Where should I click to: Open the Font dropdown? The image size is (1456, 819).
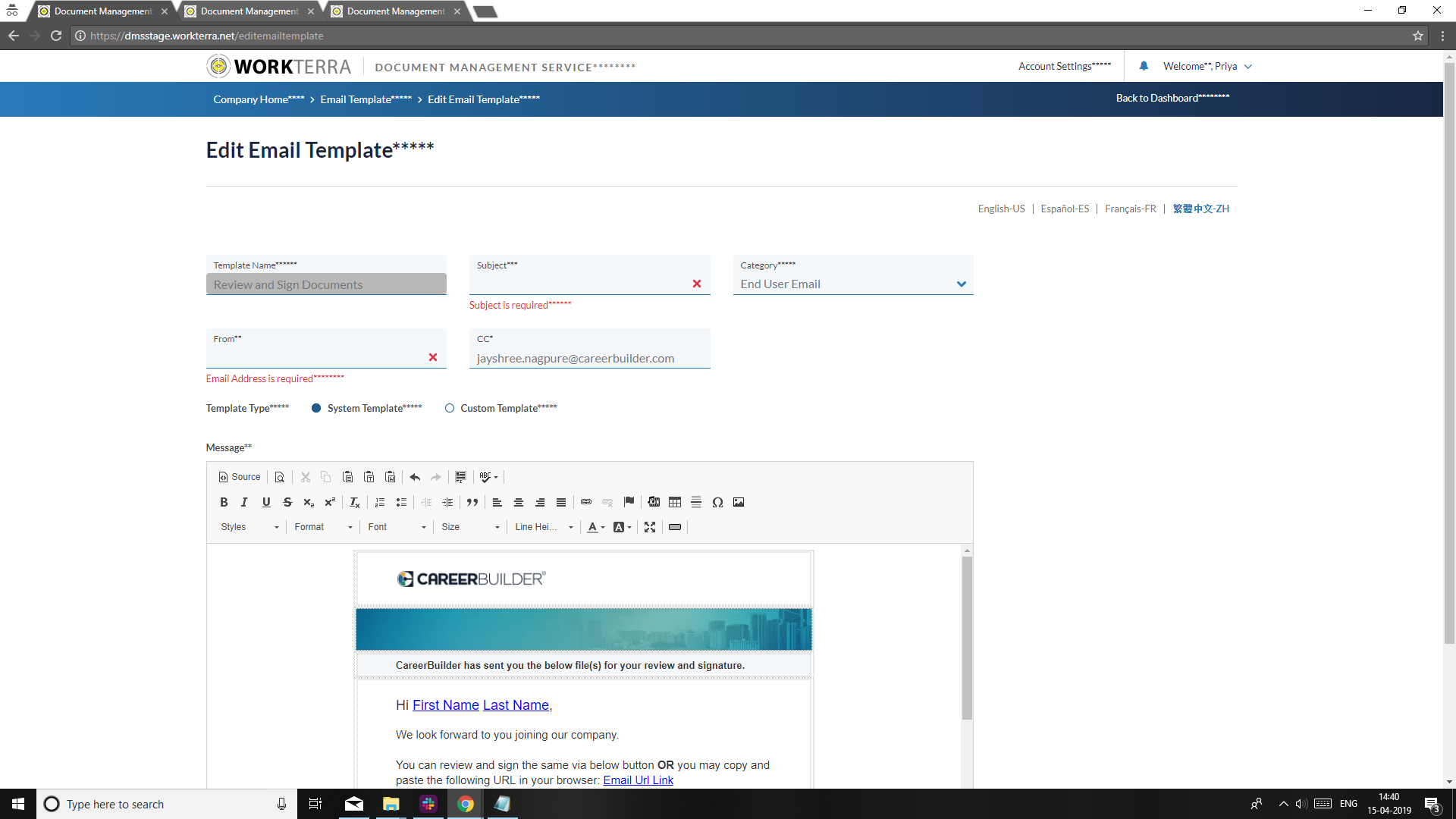[x=397, y=527]
